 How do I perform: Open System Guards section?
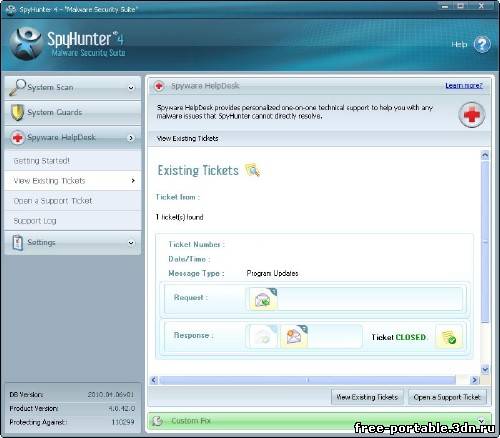(73, 113)
